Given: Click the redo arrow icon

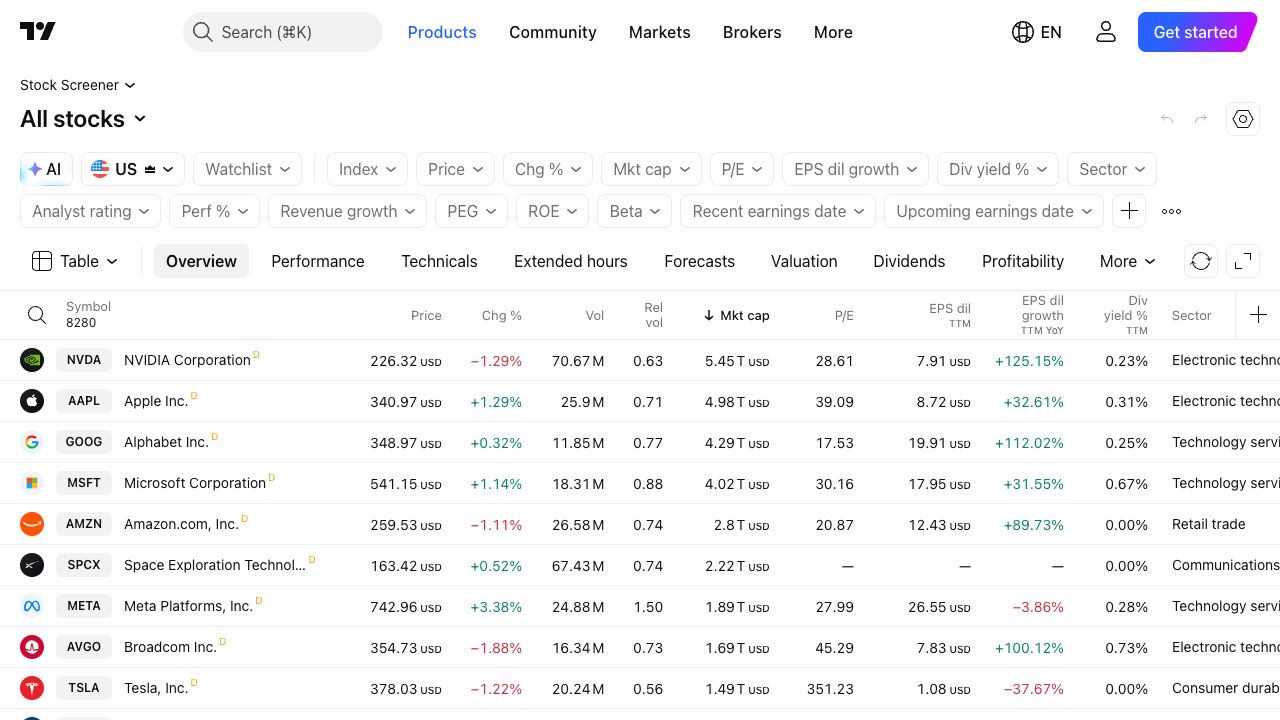Looking at the screenshot, I should [x=1201, y=119].
